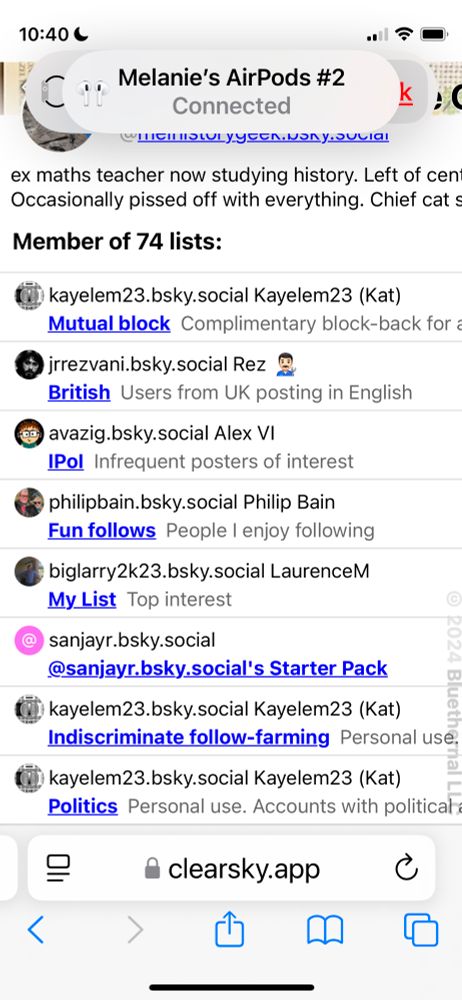
Task: Open the Mutual block list link
Action: pyautogui.click(x=109, y=323)
